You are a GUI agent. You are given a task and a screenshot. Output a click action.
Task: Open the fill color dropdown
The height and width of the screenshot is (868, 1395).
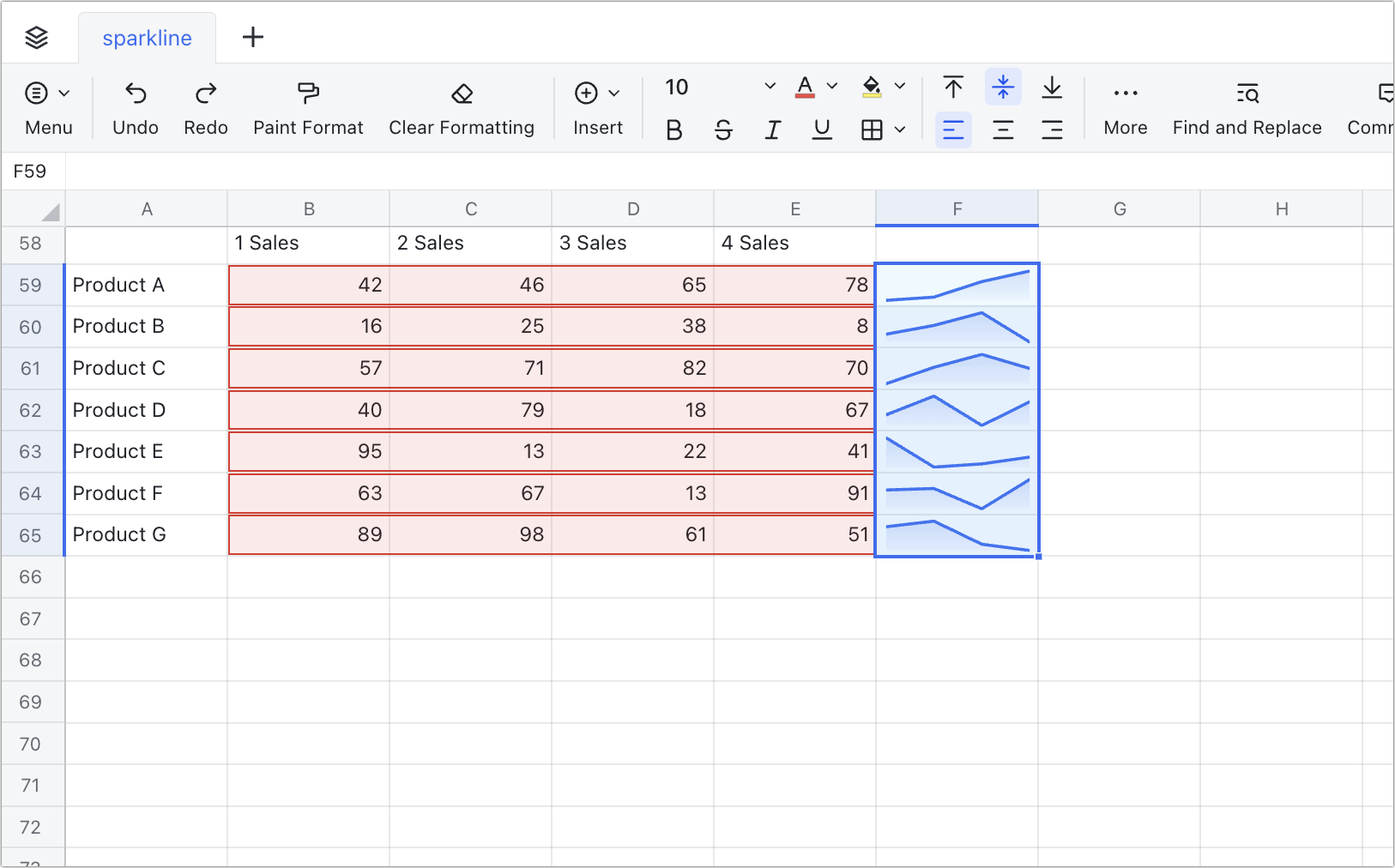[899, 86]
